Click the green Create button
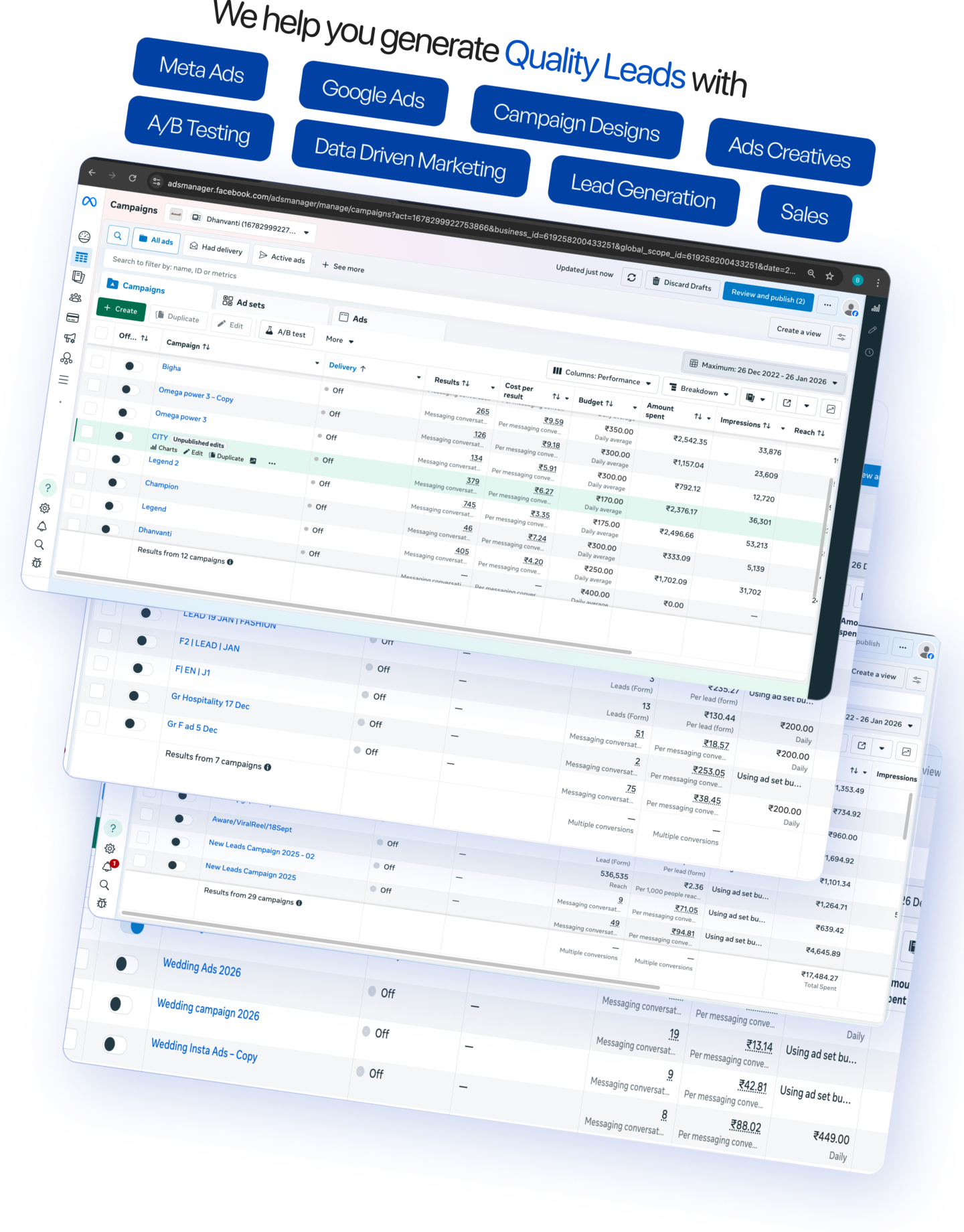964x1232 pixels. [121, 309]
